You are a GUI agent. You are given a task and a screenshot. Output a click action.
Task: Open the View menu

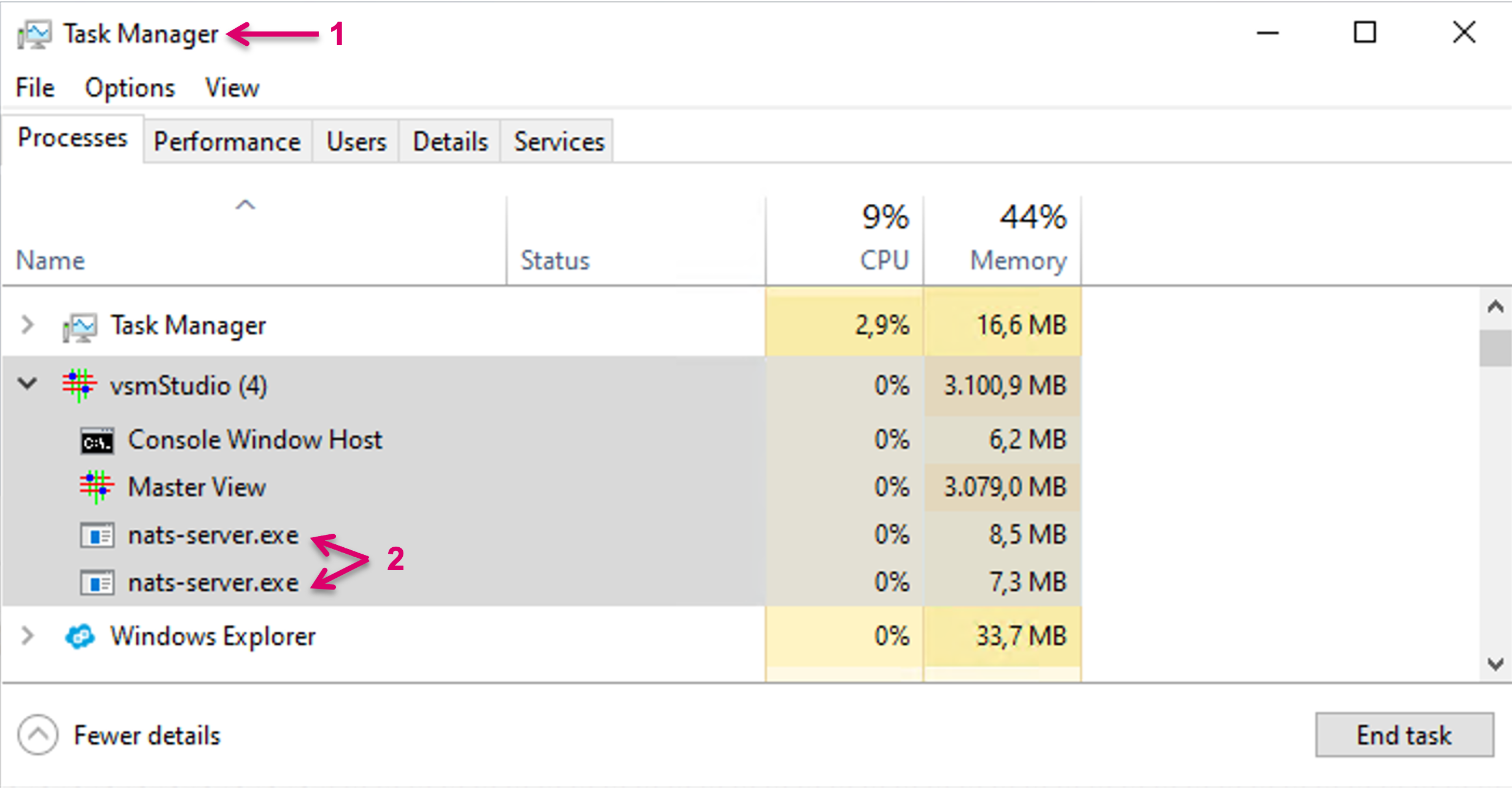point(232,88)
